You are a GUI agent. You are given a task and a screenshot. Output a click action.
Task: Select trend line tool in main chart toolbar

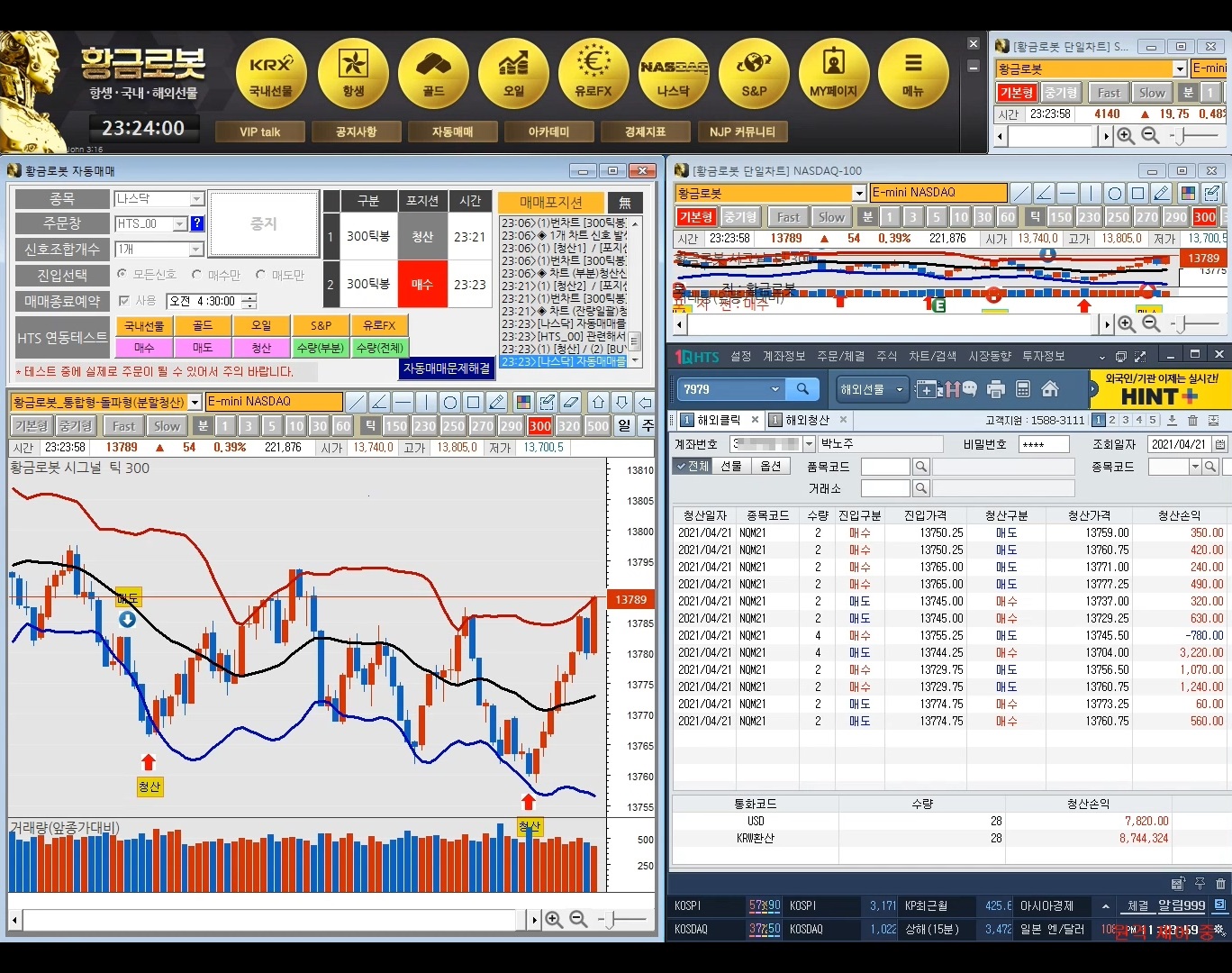(x=357, y=402)
